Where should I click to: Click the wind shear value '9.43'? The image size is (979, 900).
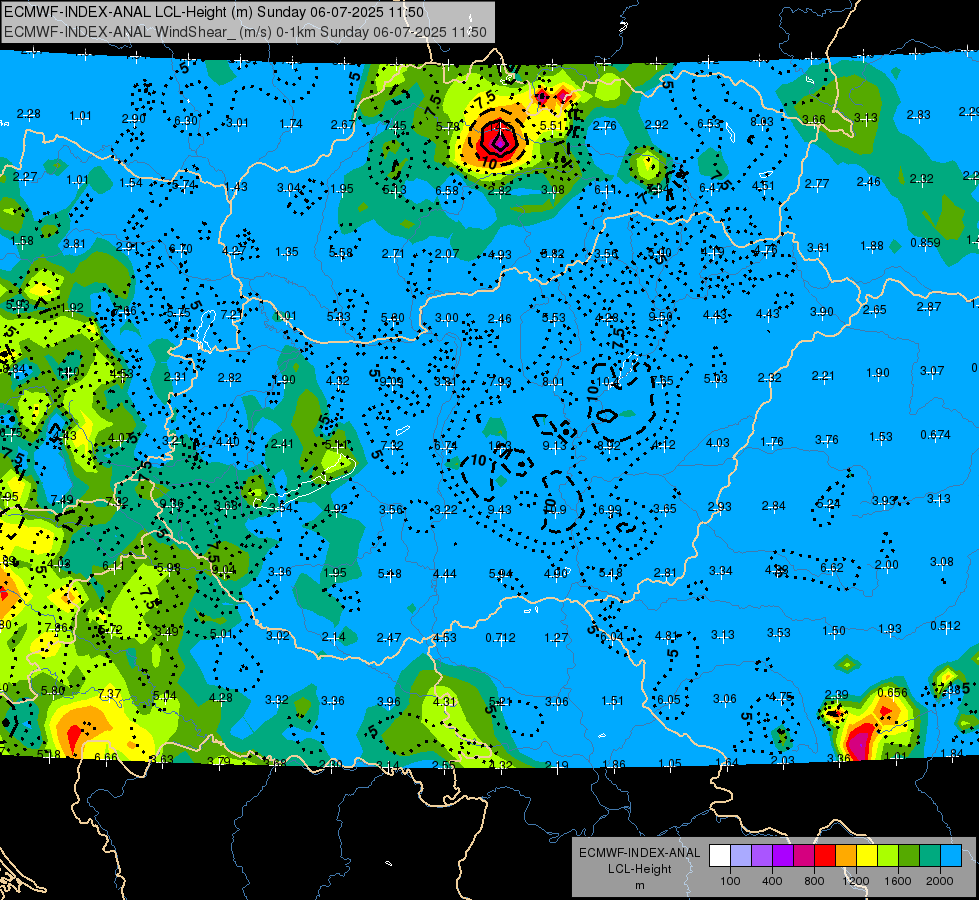(499, 510)
